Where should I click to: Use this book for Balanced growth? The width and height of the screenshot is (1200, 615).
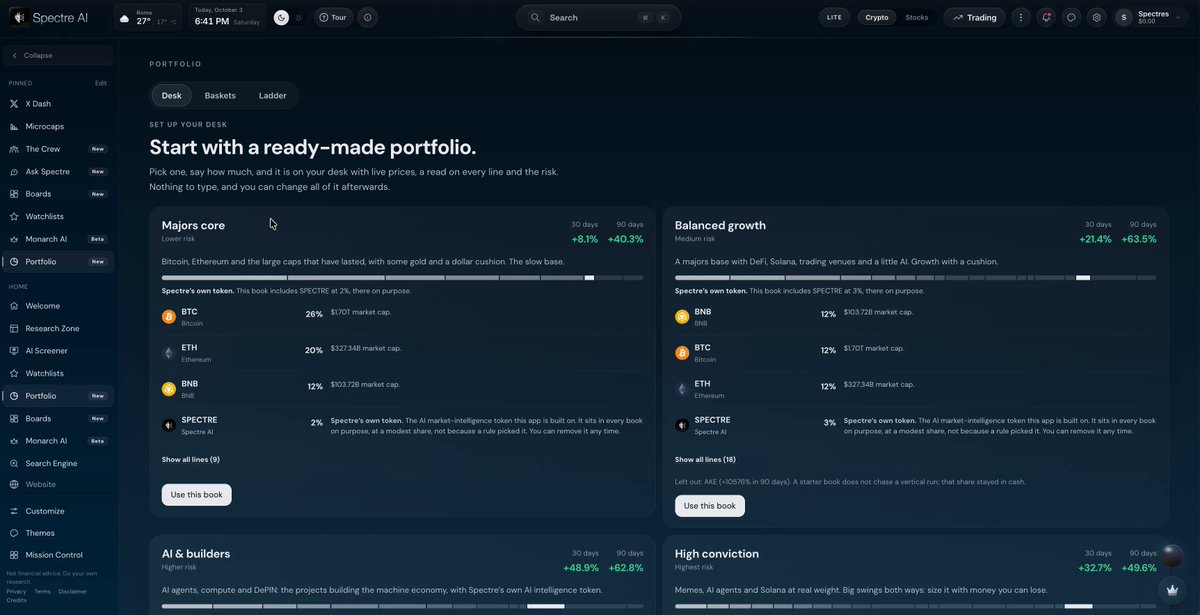pos(710,506)
